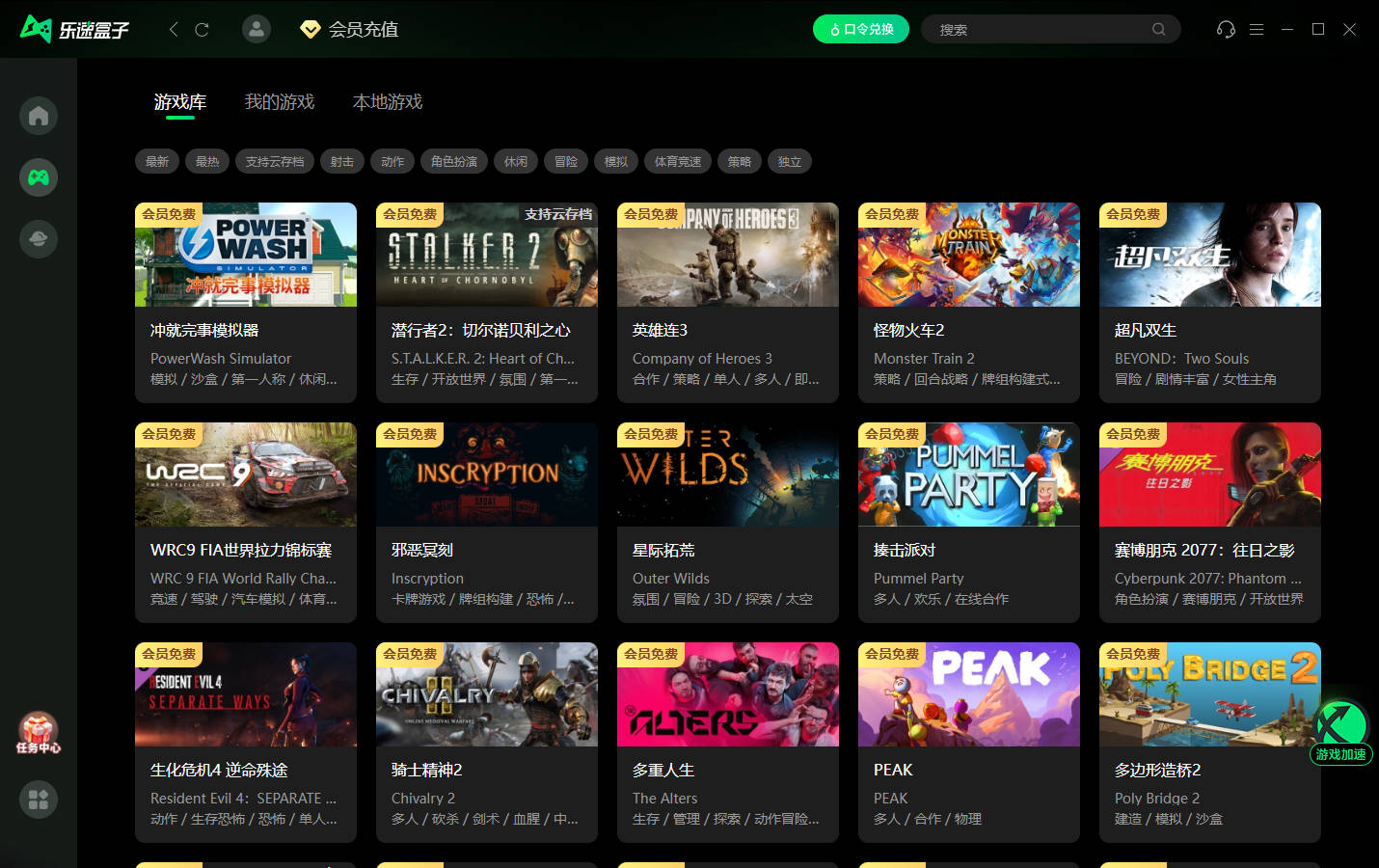Image resolution: width=1379 pixels, height=868 pixels.
Task: Select the green gamepad sidebar icon
Action: tap(39, 177)
